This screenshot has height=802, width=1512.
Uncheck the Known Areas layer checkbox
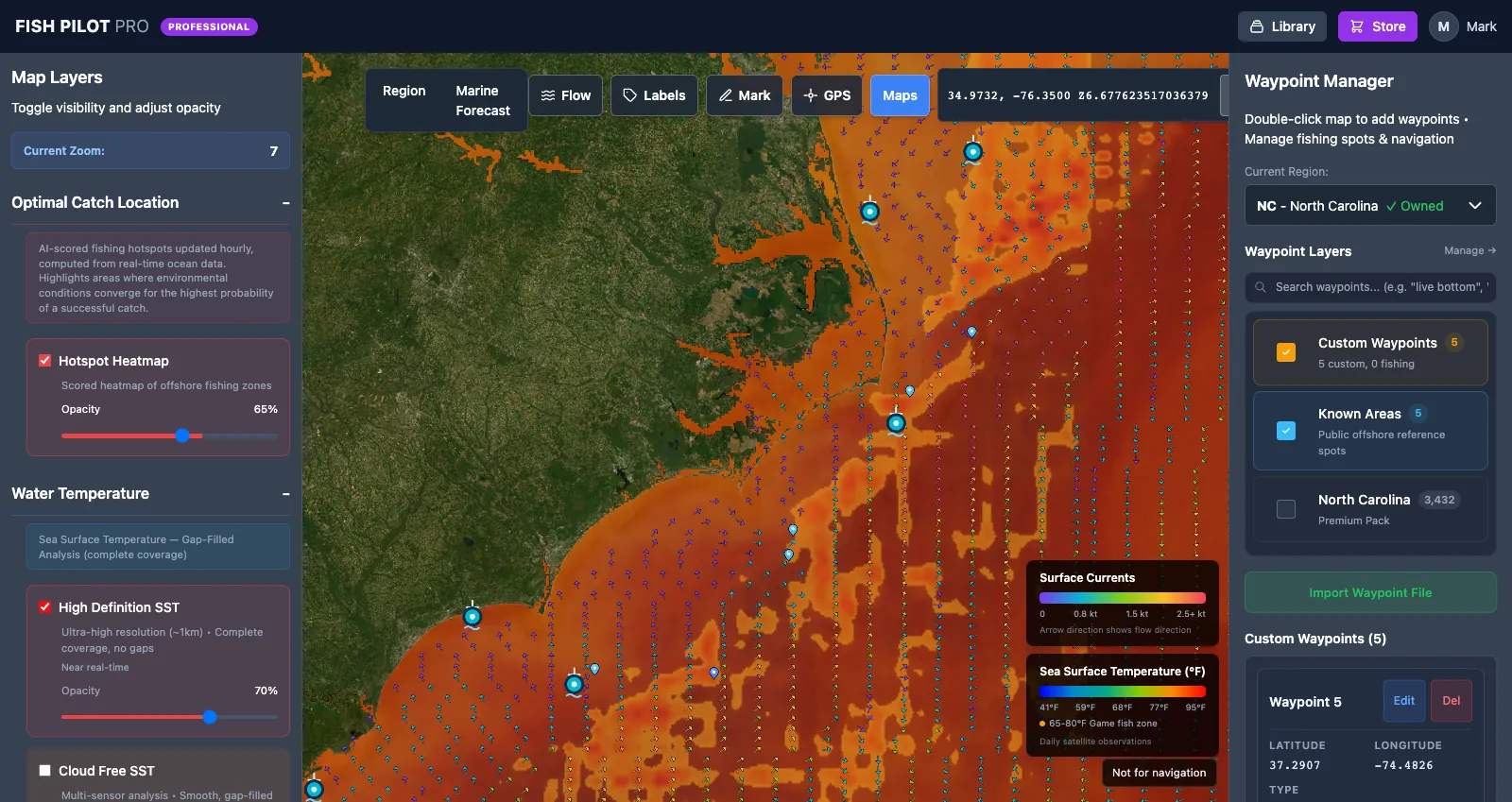[1286, 431]
